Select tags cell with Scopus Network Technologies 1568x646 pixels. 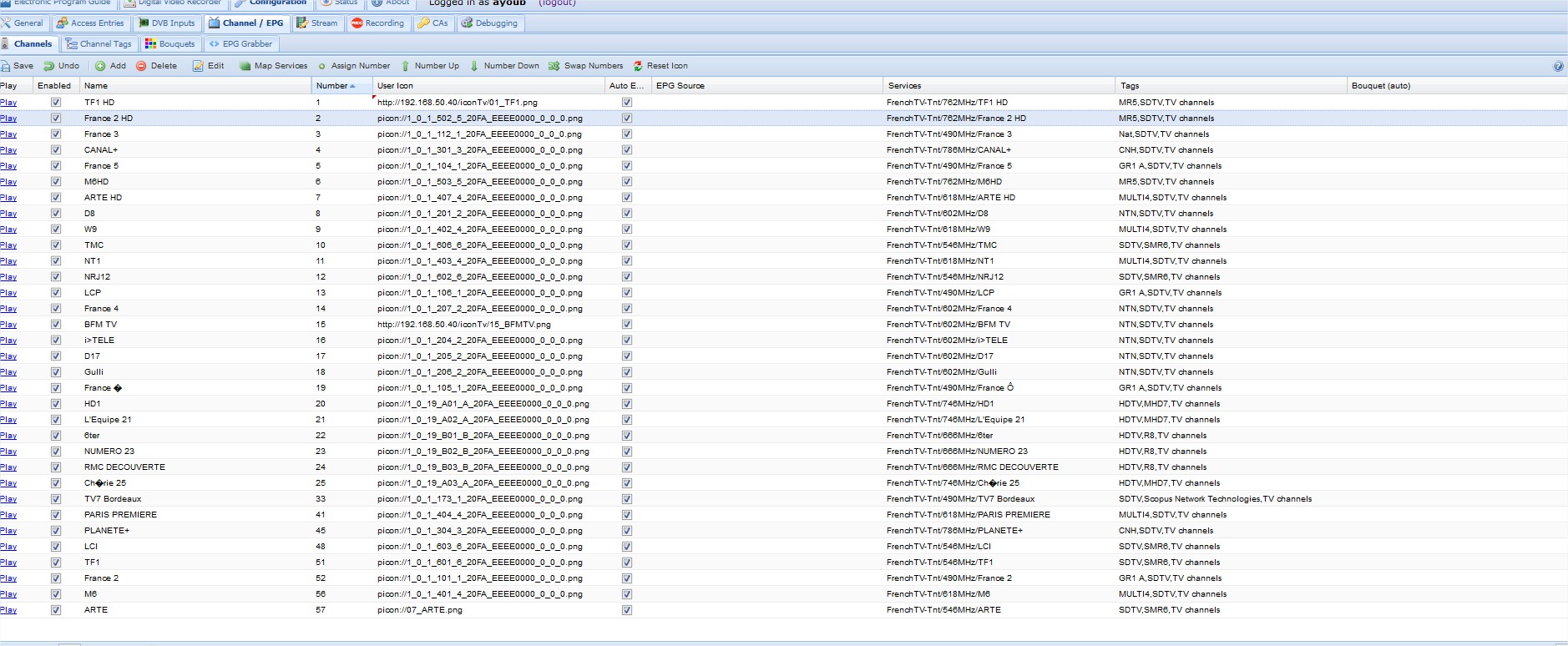(1232, 499)
